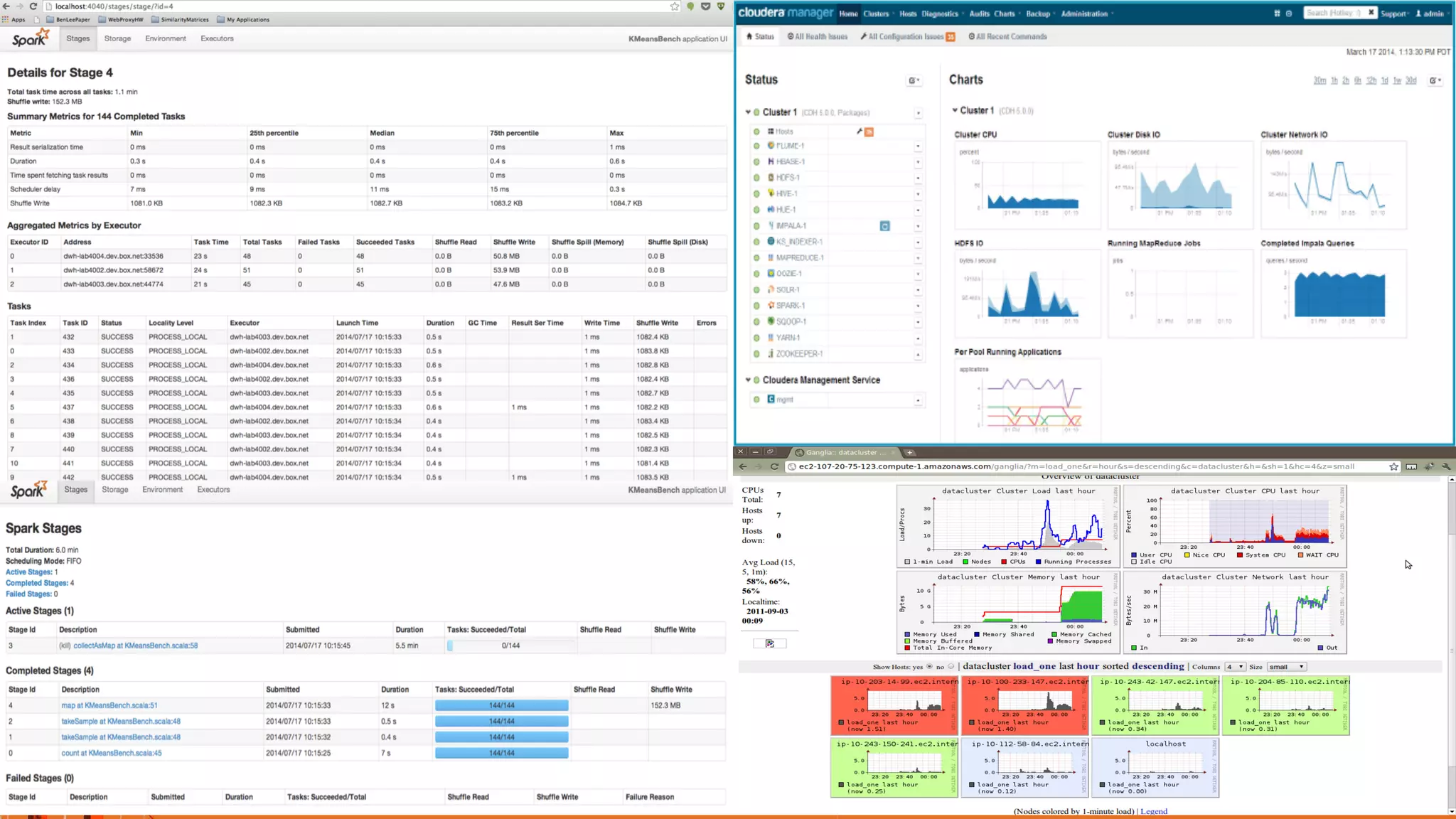Open the Diagnostics menu in Cloudera Manager
This screenshot has width=1456, height=819.
pyautogui.click(x=940, y=14)
